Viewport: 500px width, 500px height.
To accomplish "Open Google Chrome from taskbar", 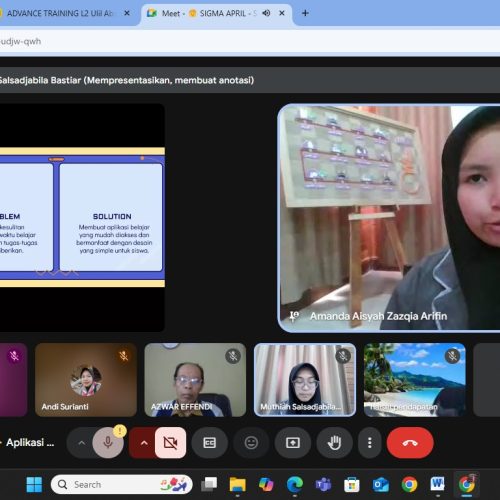I will click(409, 484).
